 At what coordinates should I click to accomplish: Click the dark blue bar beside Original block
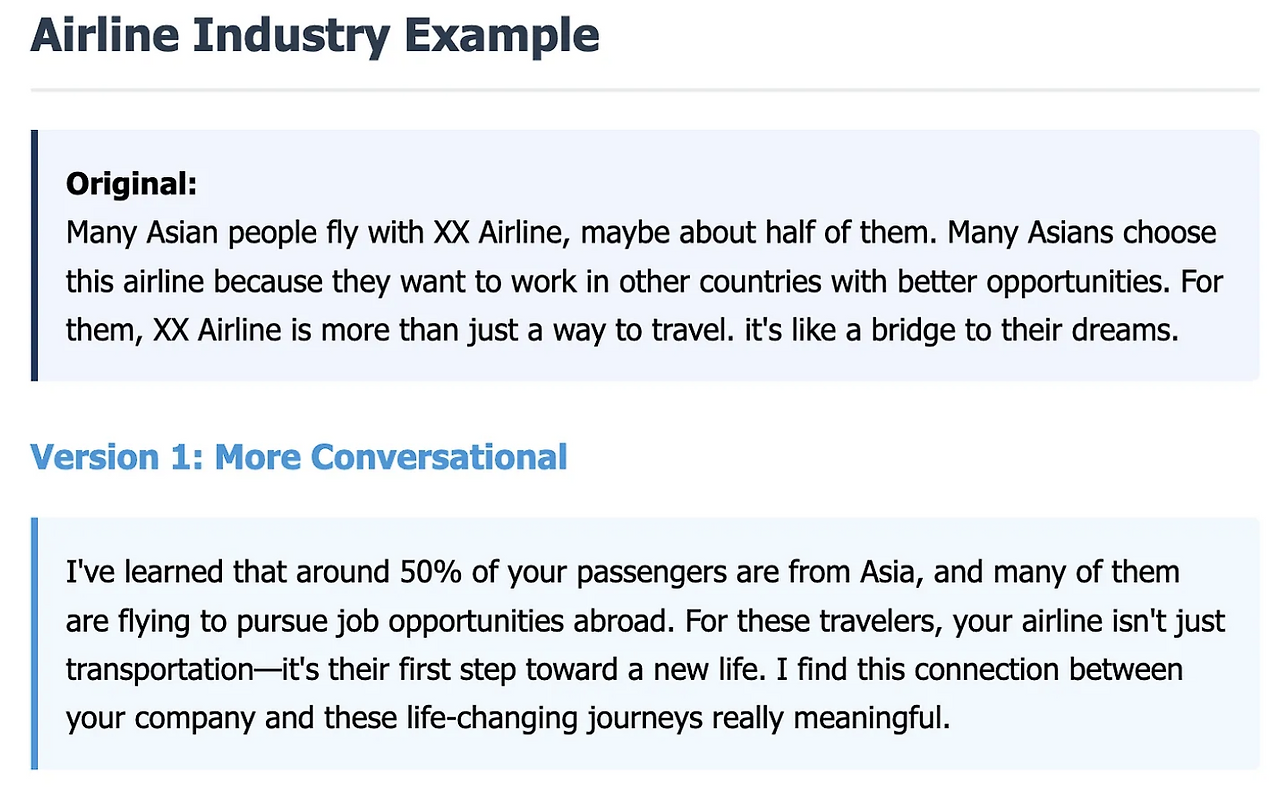coord(34,255)
